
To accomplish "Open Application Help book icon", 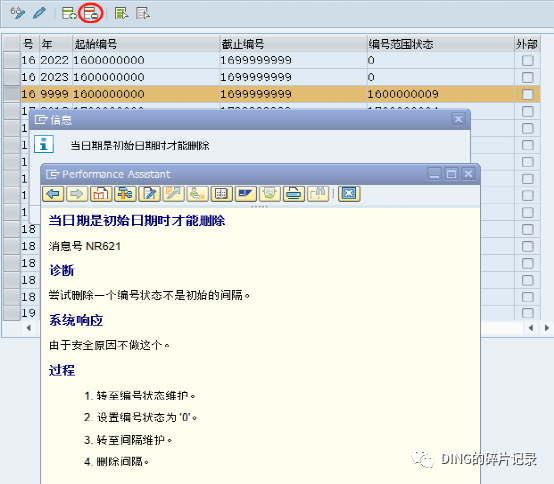I will pos(101,194).
